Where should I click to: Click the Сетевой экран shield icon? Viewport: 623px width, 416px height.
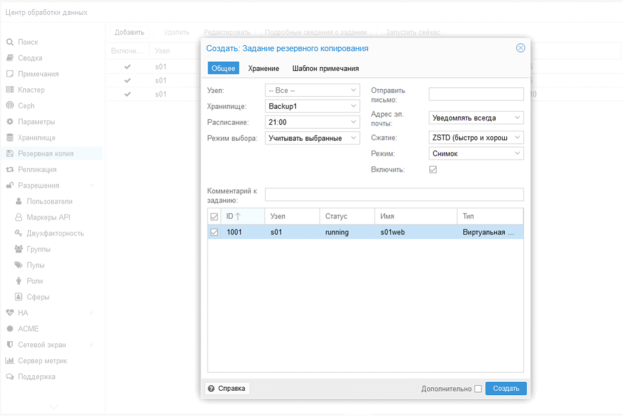pyautogui.click(x=9, y=345)
